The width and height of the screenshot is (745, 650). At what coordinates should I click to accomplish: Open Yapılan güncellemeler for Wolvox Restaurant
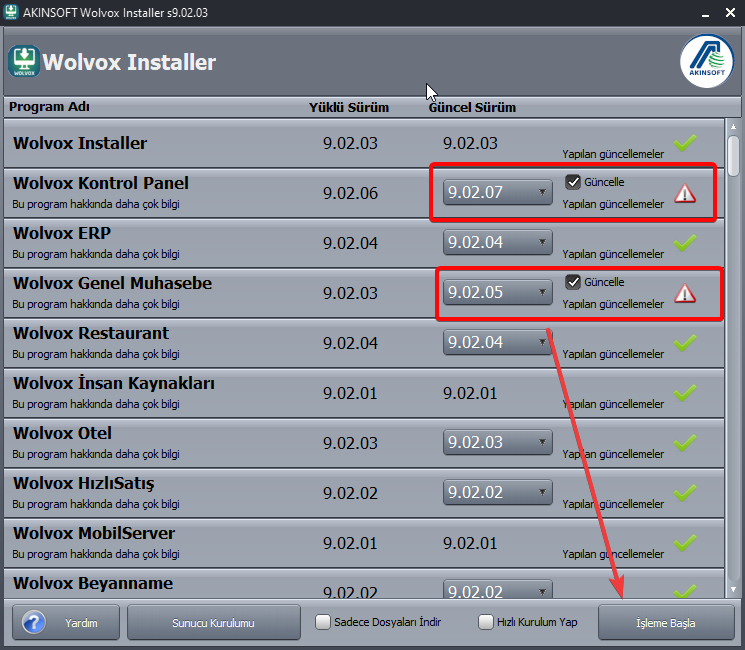click(613, 354)
